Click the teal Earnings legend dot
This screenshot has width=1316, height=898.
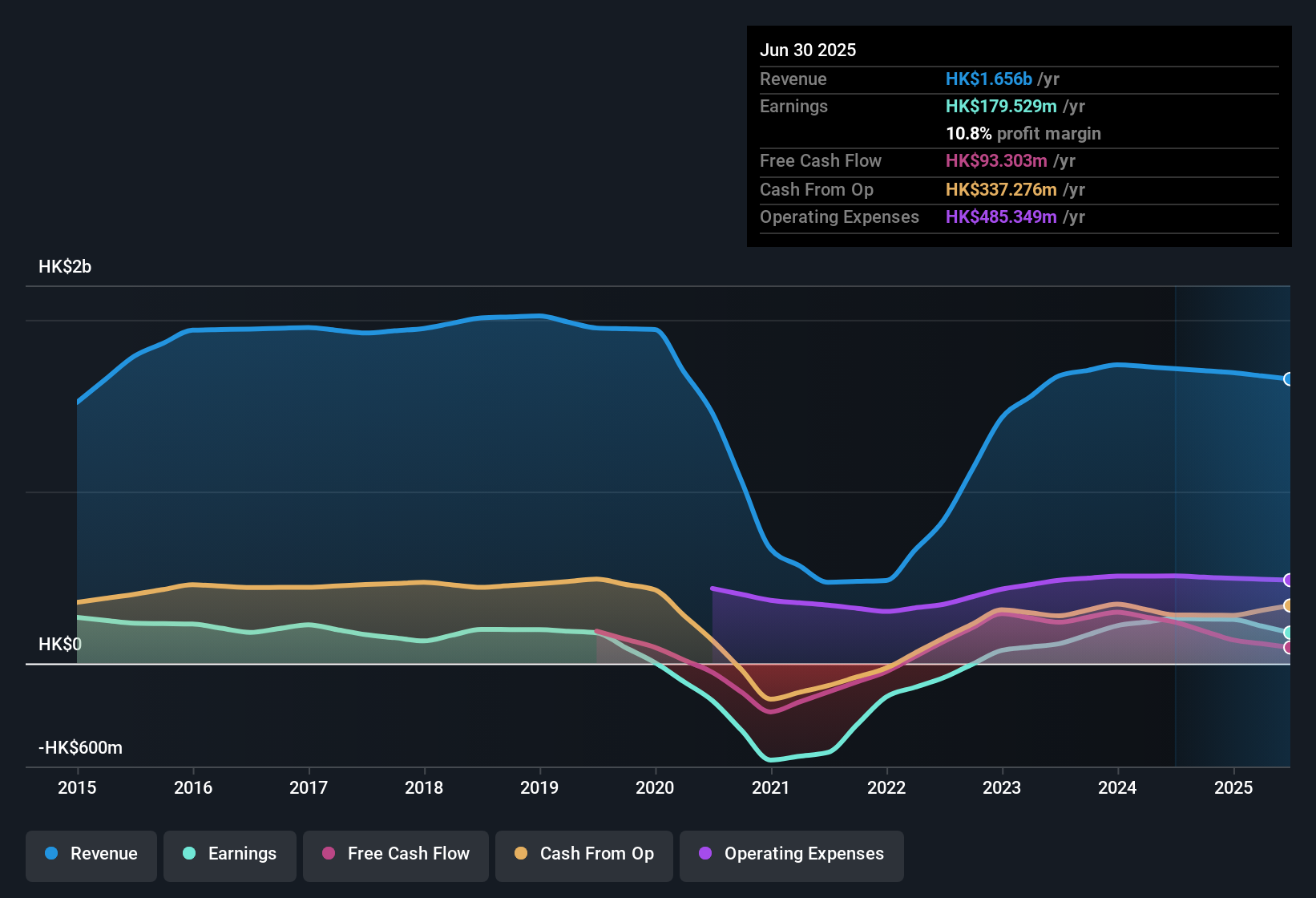[x=189, y=853]
